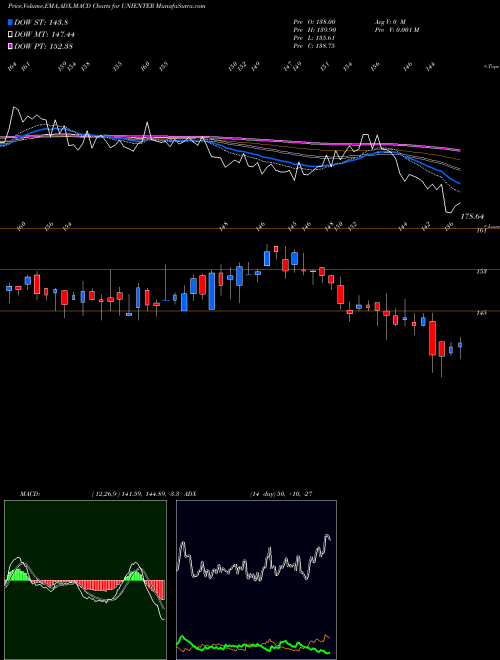Viewport: 500px width, 660px height.
Task: Click the 'ADX' panel heading
Action: point(190,494)
